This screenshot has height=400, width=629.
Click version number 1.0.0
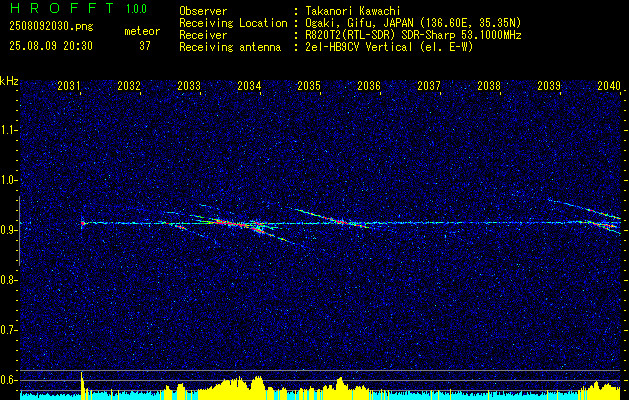(136, 9)
